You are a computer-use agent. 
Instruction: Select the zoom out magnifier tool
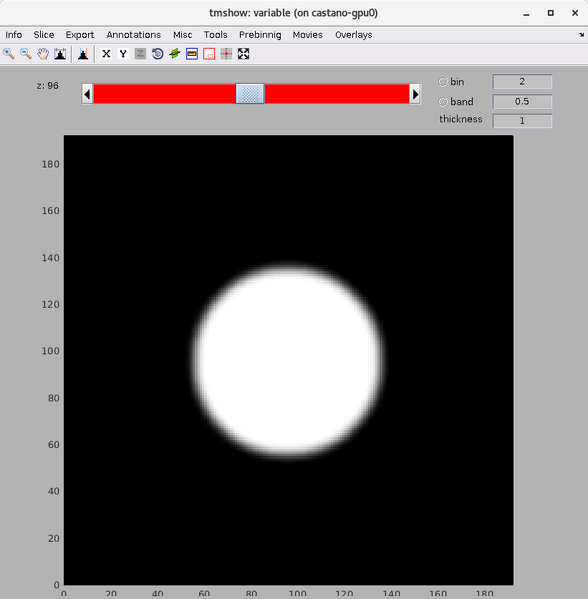tap(26, 54)
